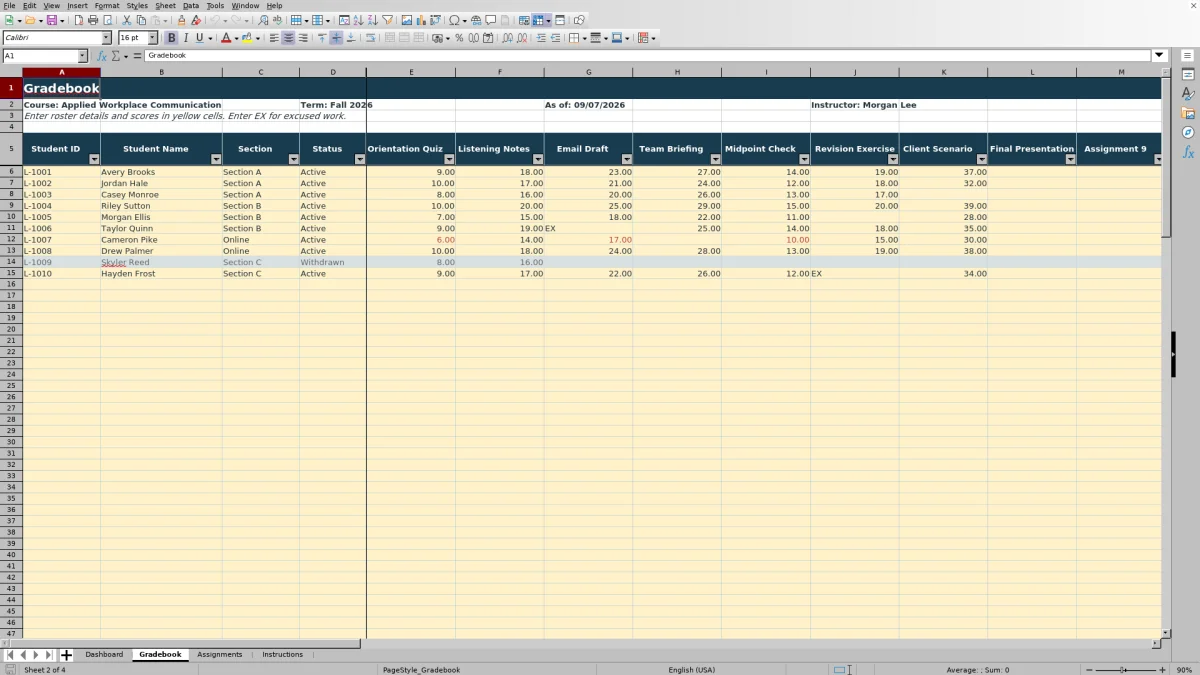Open filter dropdown on Student ID column

click(95, 160)
